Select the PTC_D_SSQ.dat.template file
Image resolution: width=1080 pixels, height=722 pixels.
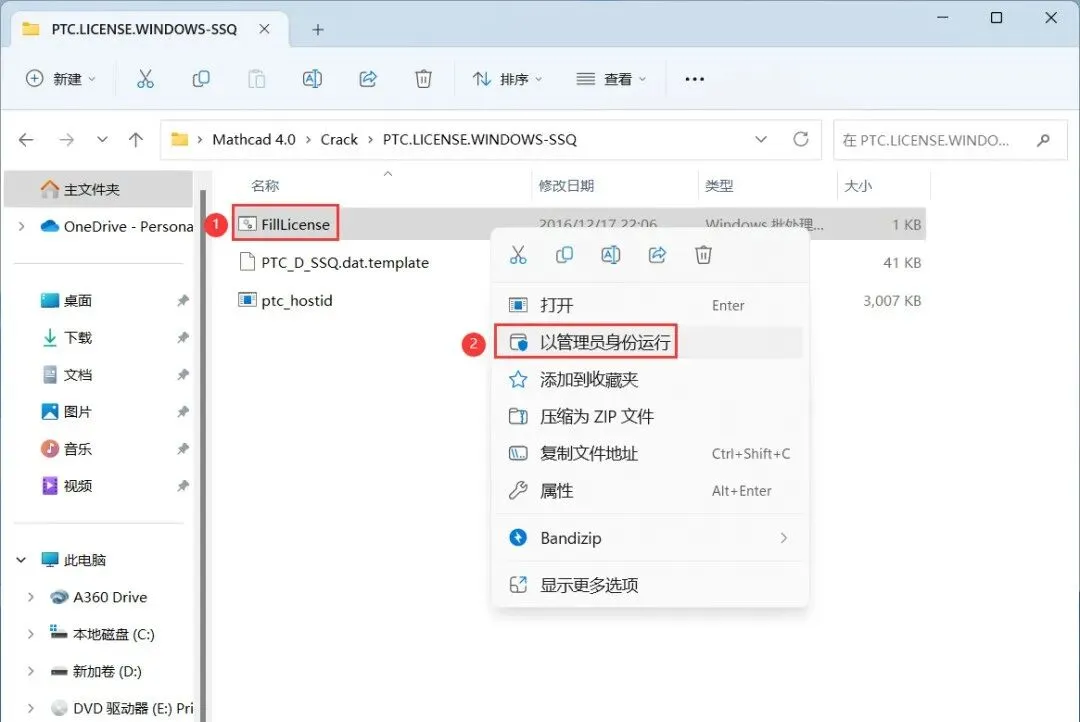tap(333, 262)
